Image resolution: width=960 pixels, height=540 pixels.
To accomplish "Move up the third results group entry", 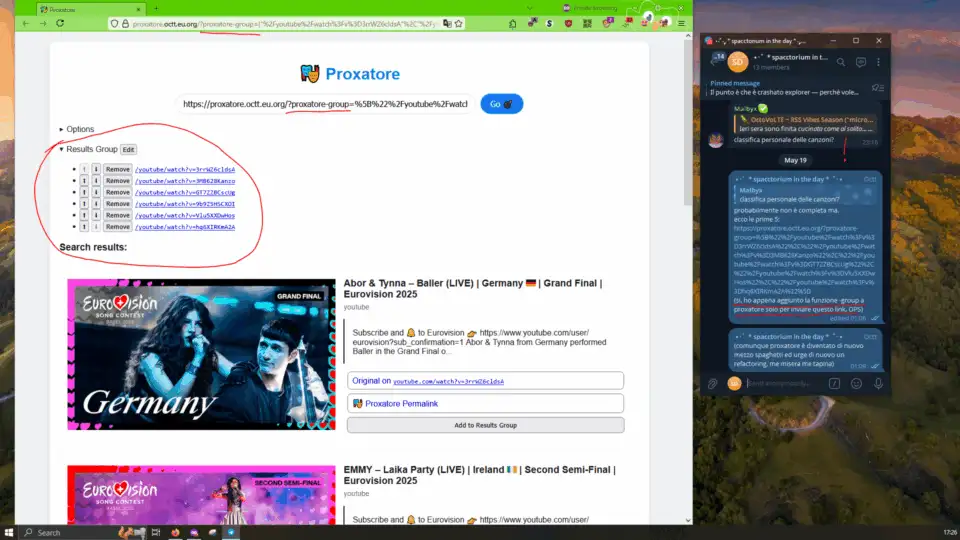I will 84,192.
